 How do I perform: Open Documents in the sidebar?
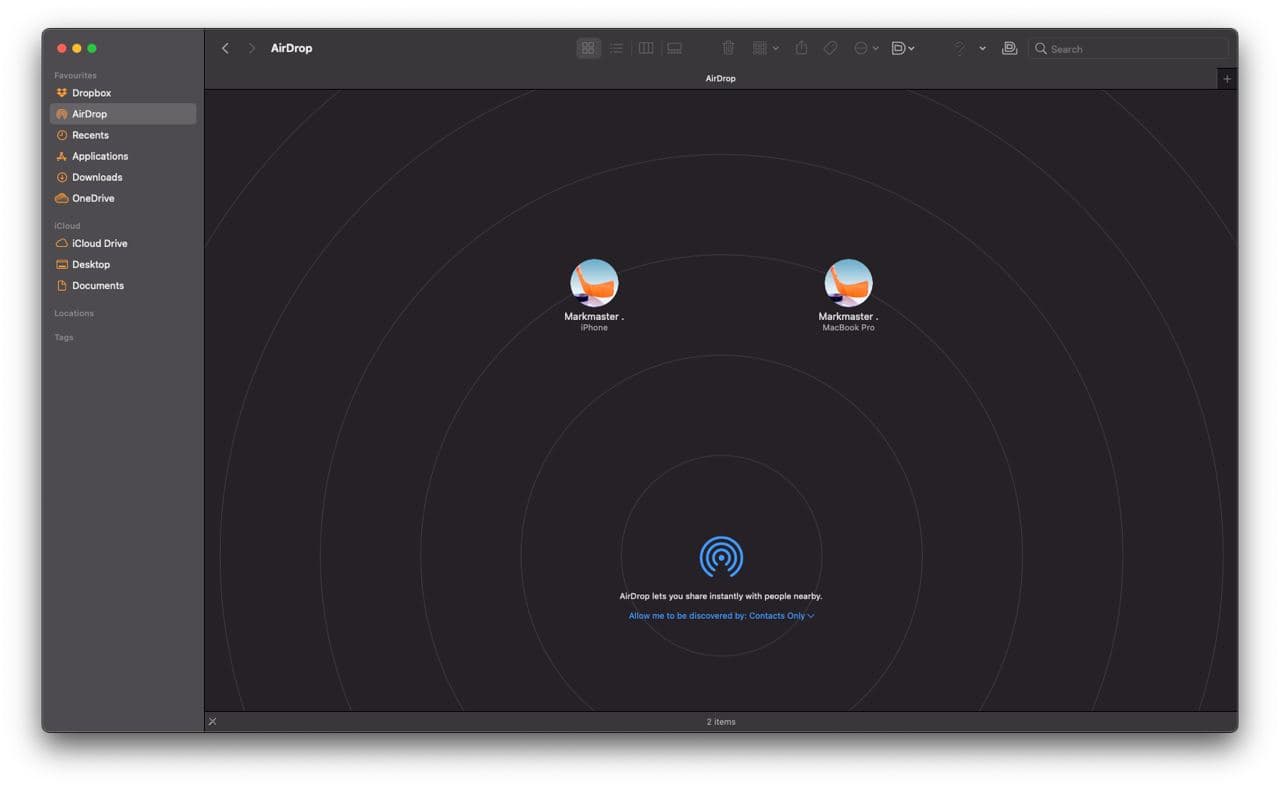click(122, 285)
